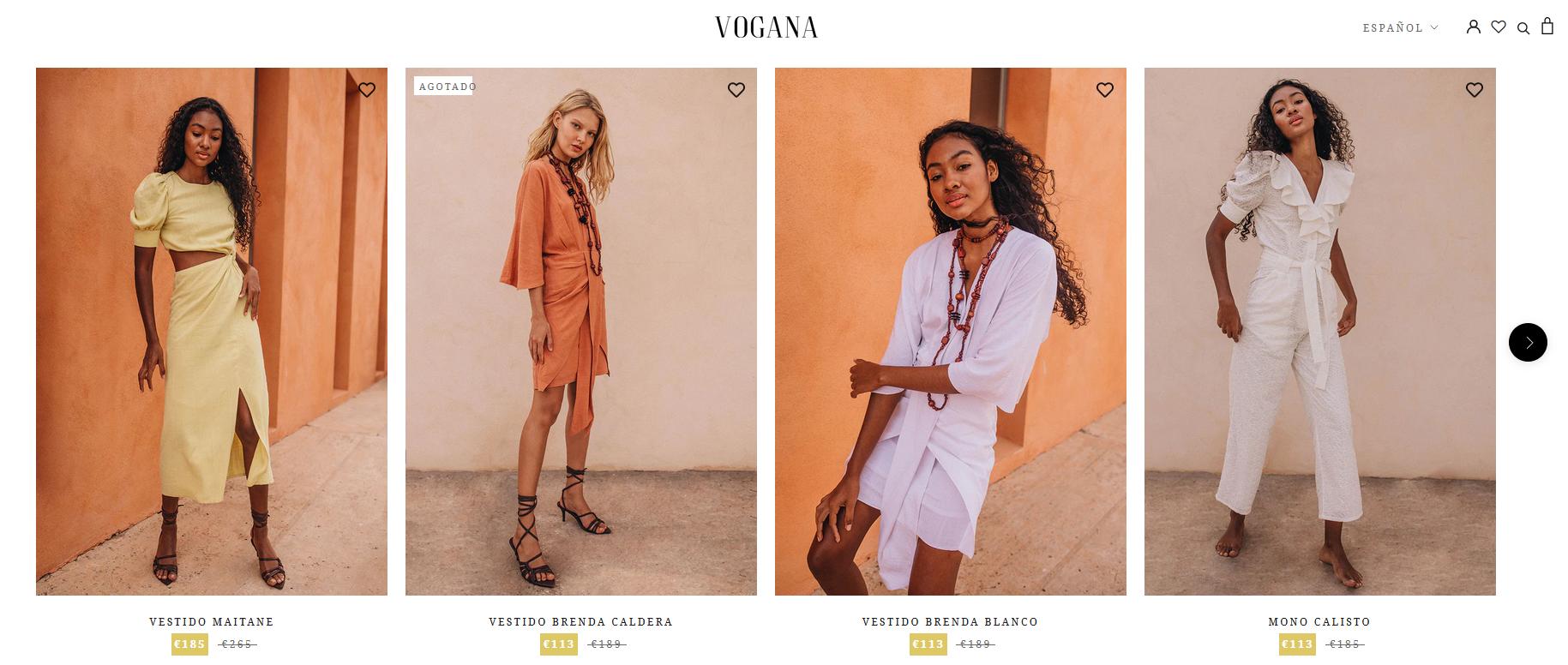Open the Vestido Brenda Caldera title link
Screen dimensions: 1568x665
[x=581, y=622]
